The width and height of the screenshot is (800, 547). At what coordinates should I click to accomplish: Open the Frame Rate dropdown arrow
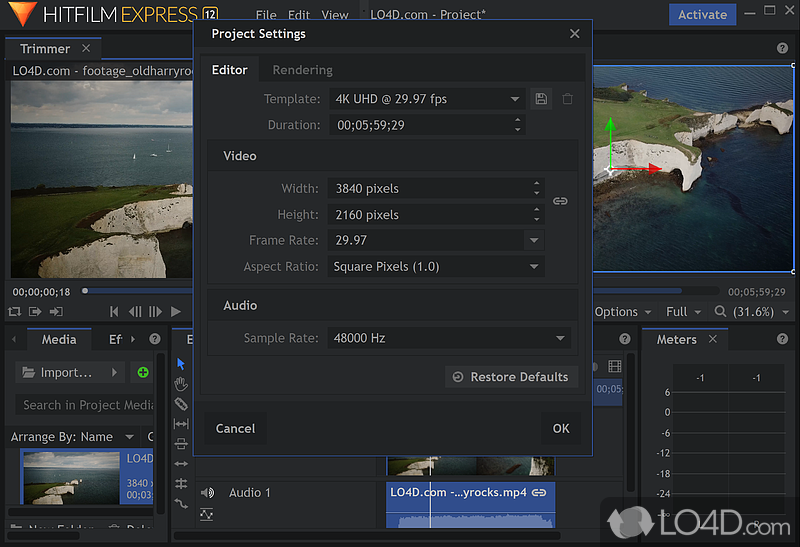(x=534, y=240)
